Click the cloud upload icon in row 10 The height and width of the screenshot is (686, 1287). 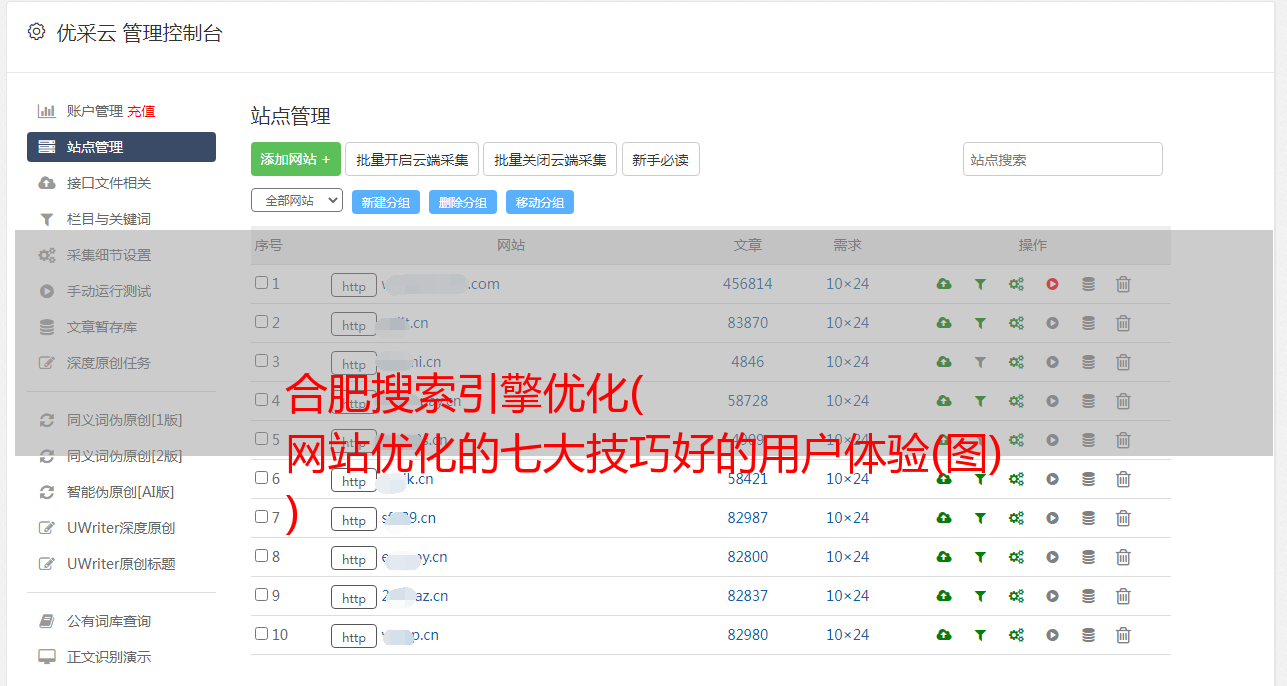click(x=944, y=635)
